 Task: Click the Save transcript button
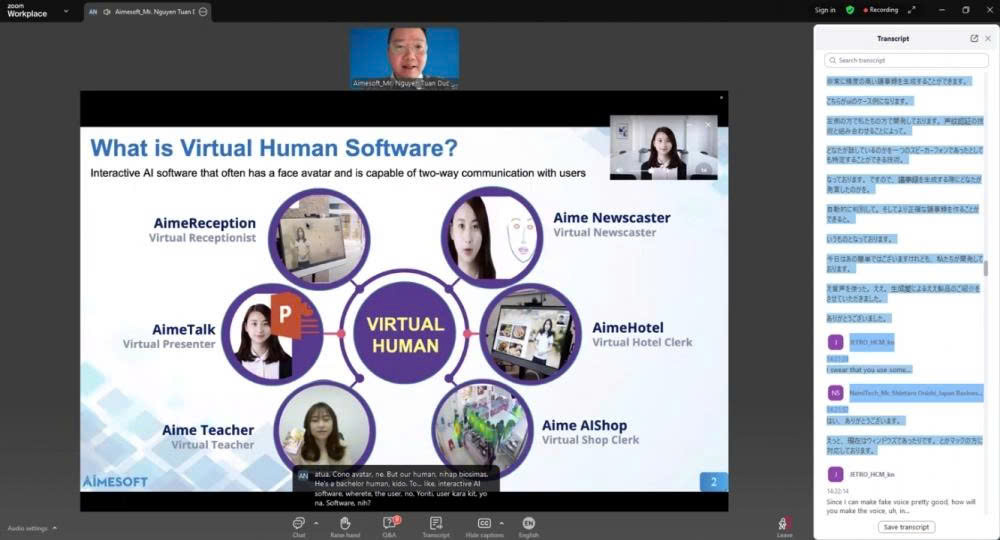907,527
